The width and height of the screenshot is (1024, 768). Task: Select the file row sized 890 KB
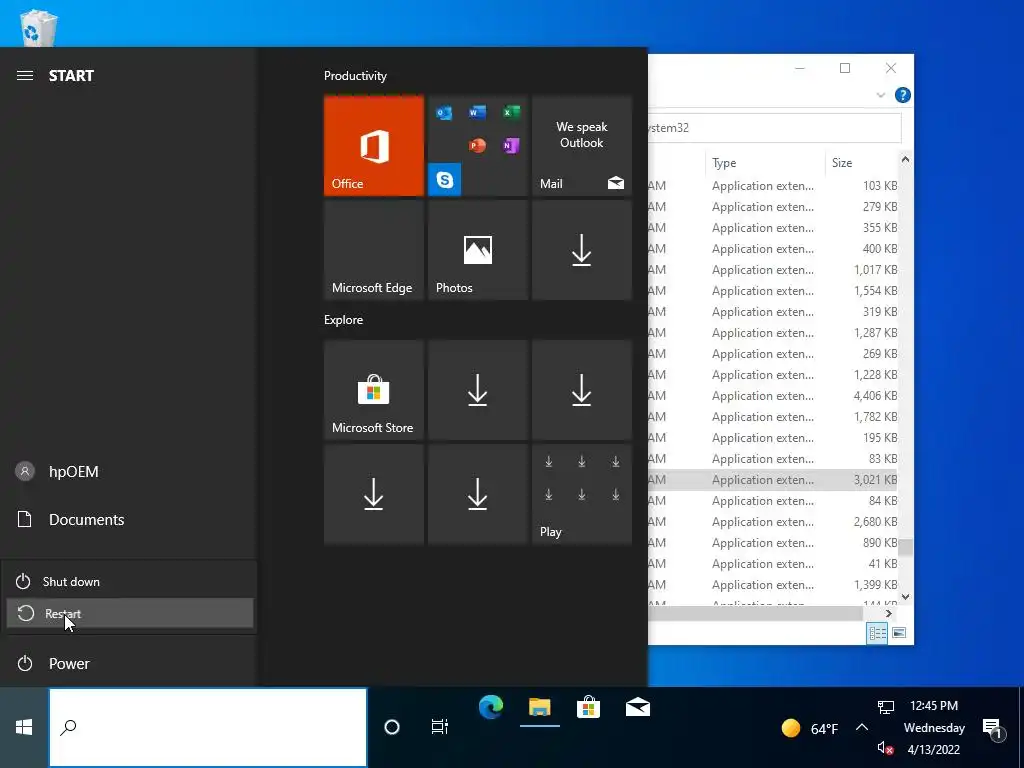pos(773,542)
